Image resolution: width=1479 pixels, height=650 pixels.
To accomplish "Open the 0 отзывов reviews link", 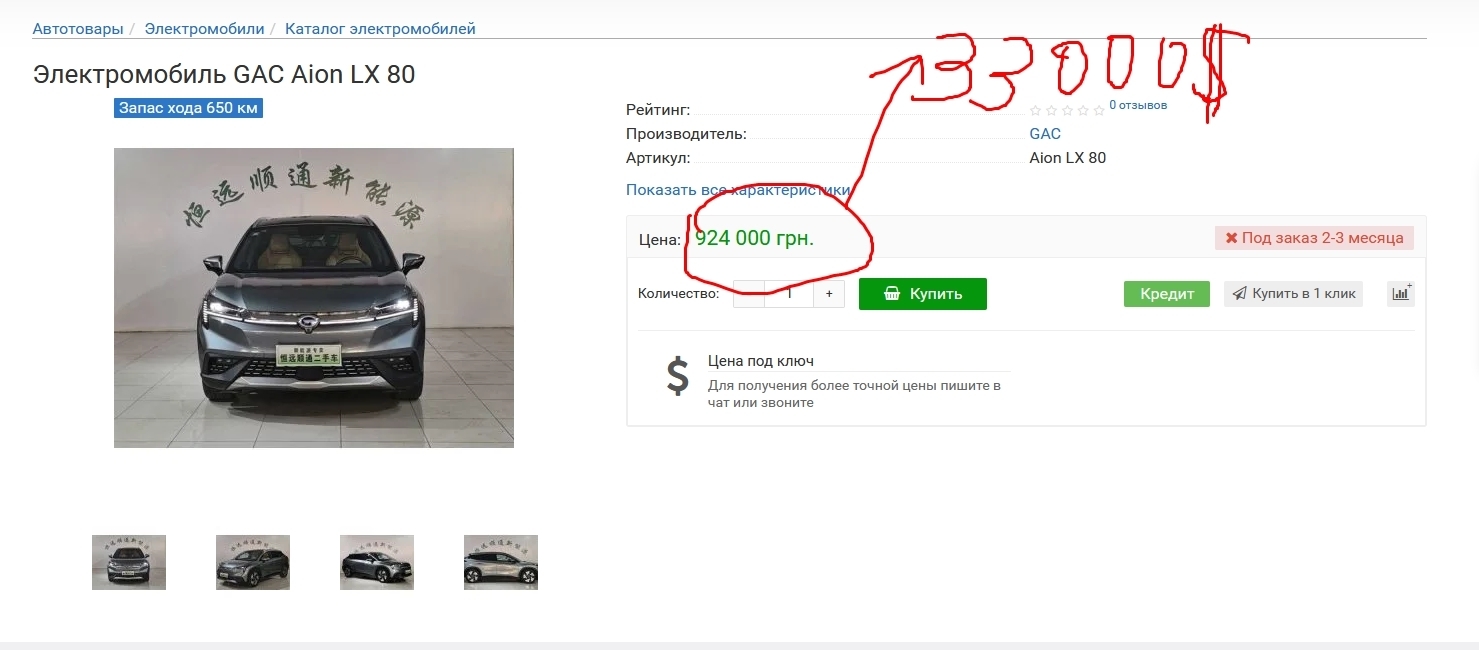I will click(x=1138, y=105).
